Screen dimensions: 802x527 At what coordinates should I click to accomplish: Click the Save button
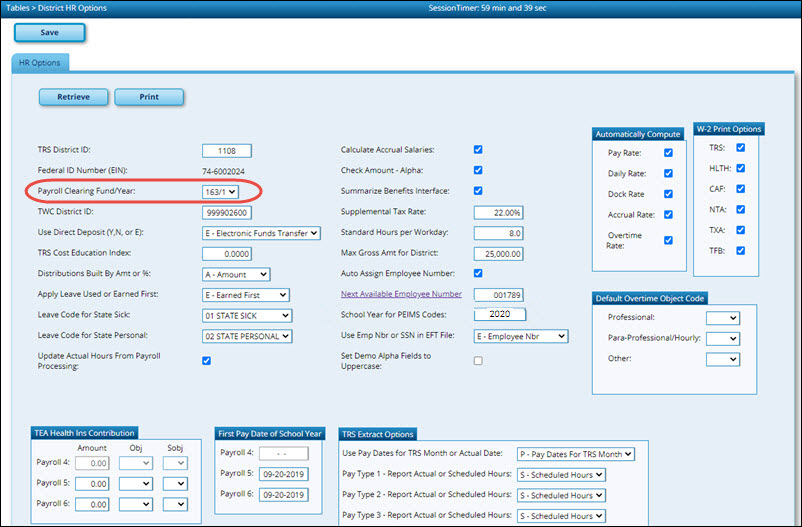tap(49, 32)
